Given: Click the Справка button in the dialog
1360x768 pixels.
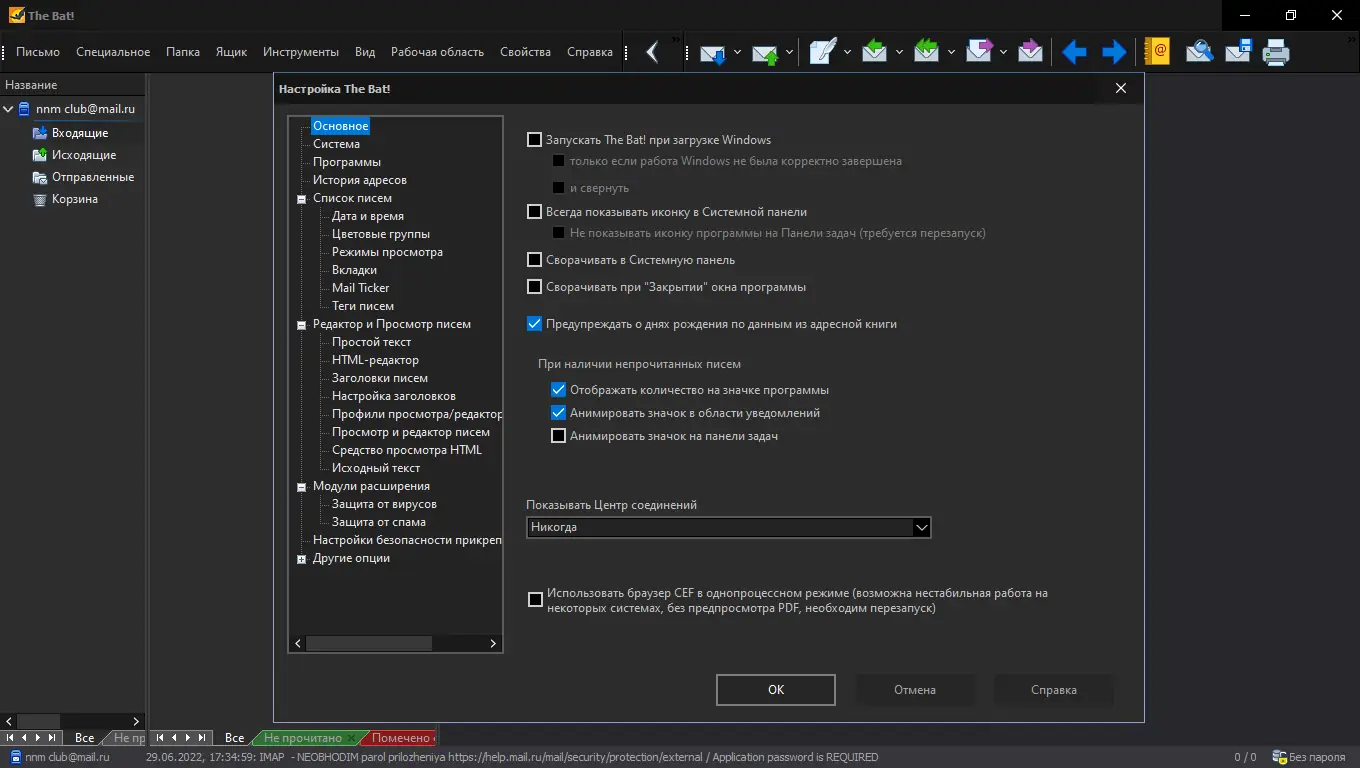Looking at the screenshot, I should [1054, 690].
